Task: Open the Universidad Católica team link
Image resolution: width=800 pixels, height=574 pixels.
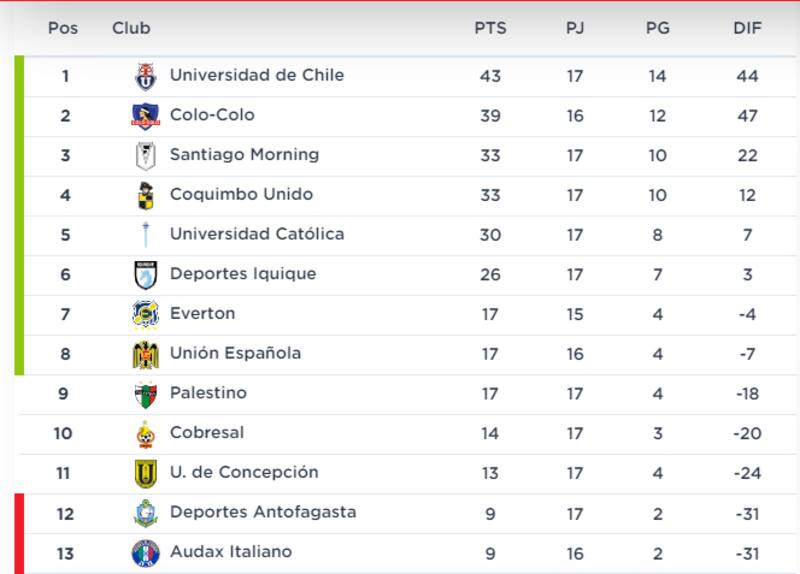Action: (x=257, y=234)
